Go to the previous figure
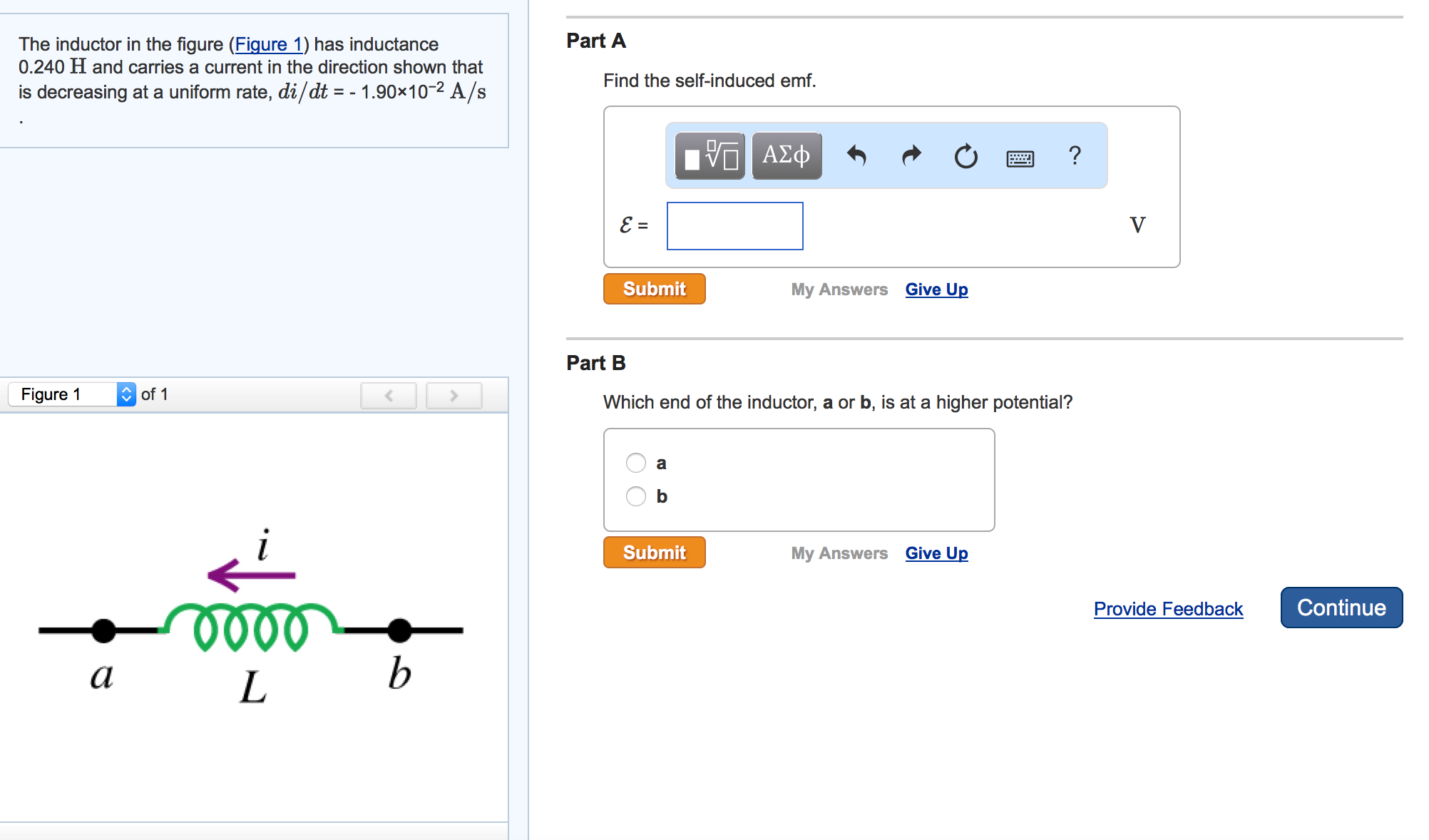This screenshot has height=840, width=1429. 389,395
